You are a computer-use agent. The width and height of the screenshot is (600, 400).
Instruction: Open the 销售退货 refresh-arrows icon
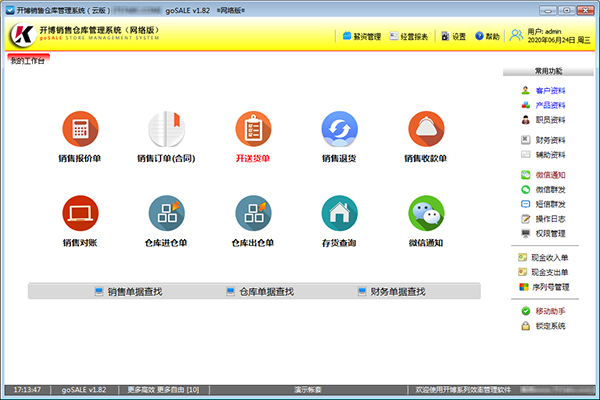[x=339, y=129]
